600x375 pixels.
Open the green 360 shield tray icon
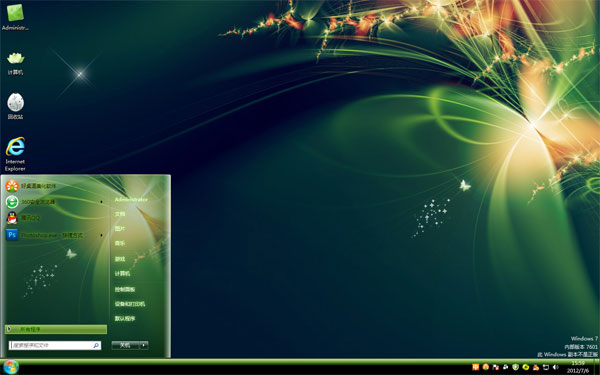point(515,367)
